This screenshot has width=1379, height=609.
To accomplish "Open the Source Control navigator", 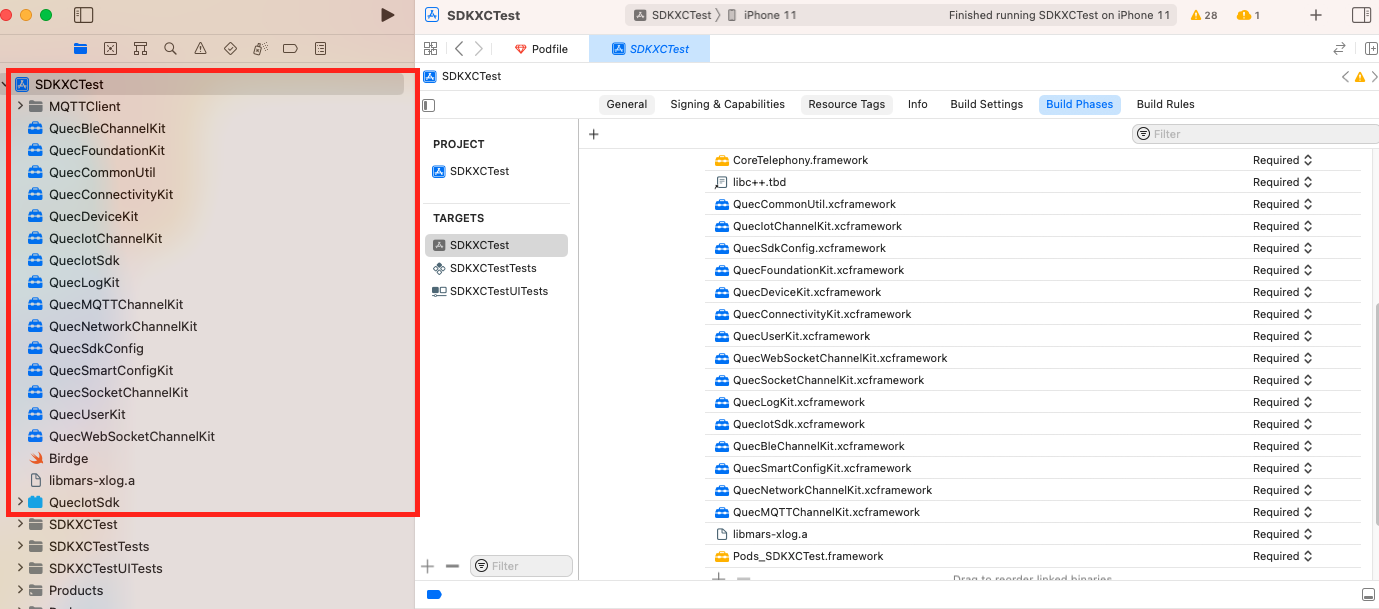I will (111, 48).
